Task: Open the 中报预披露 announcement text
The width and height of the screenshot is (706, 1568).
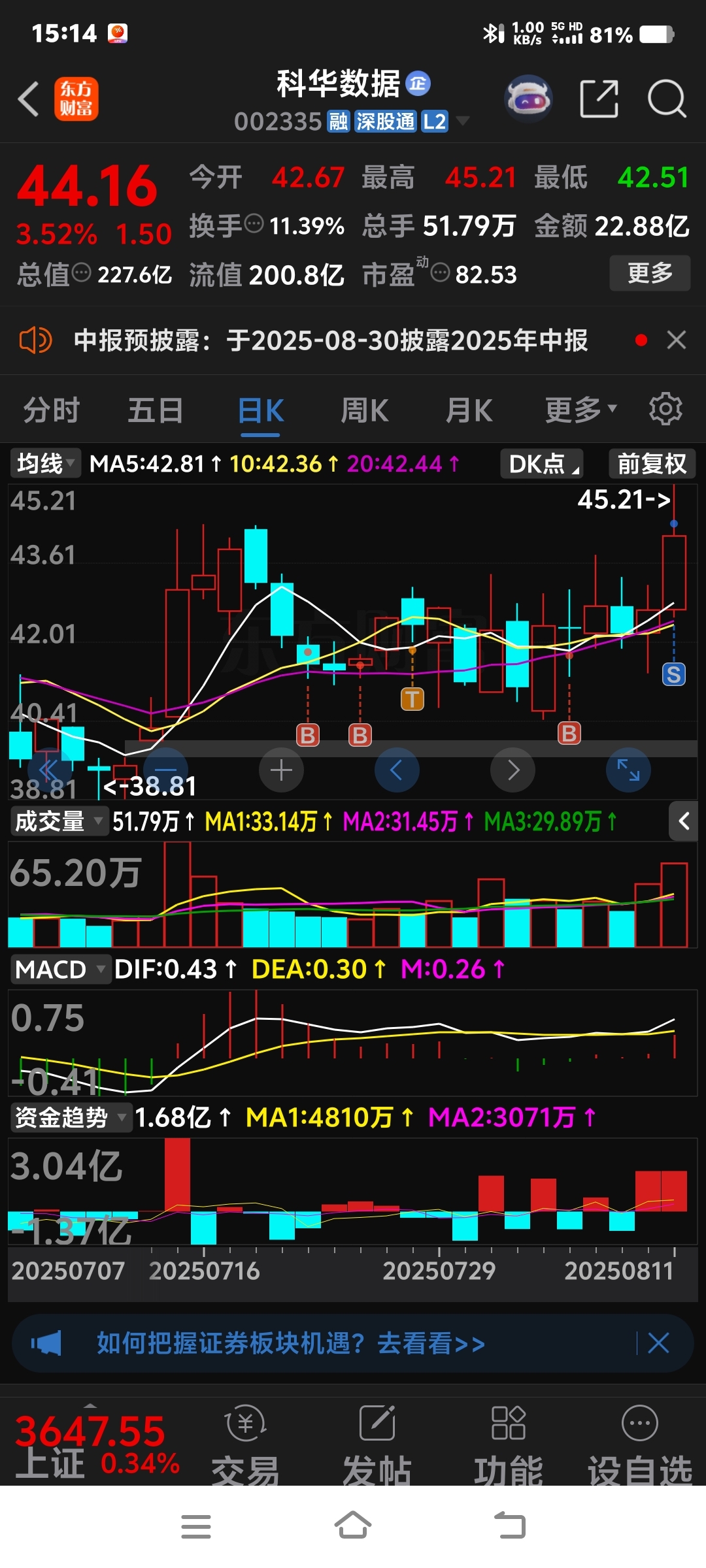Action: [331, 340]
